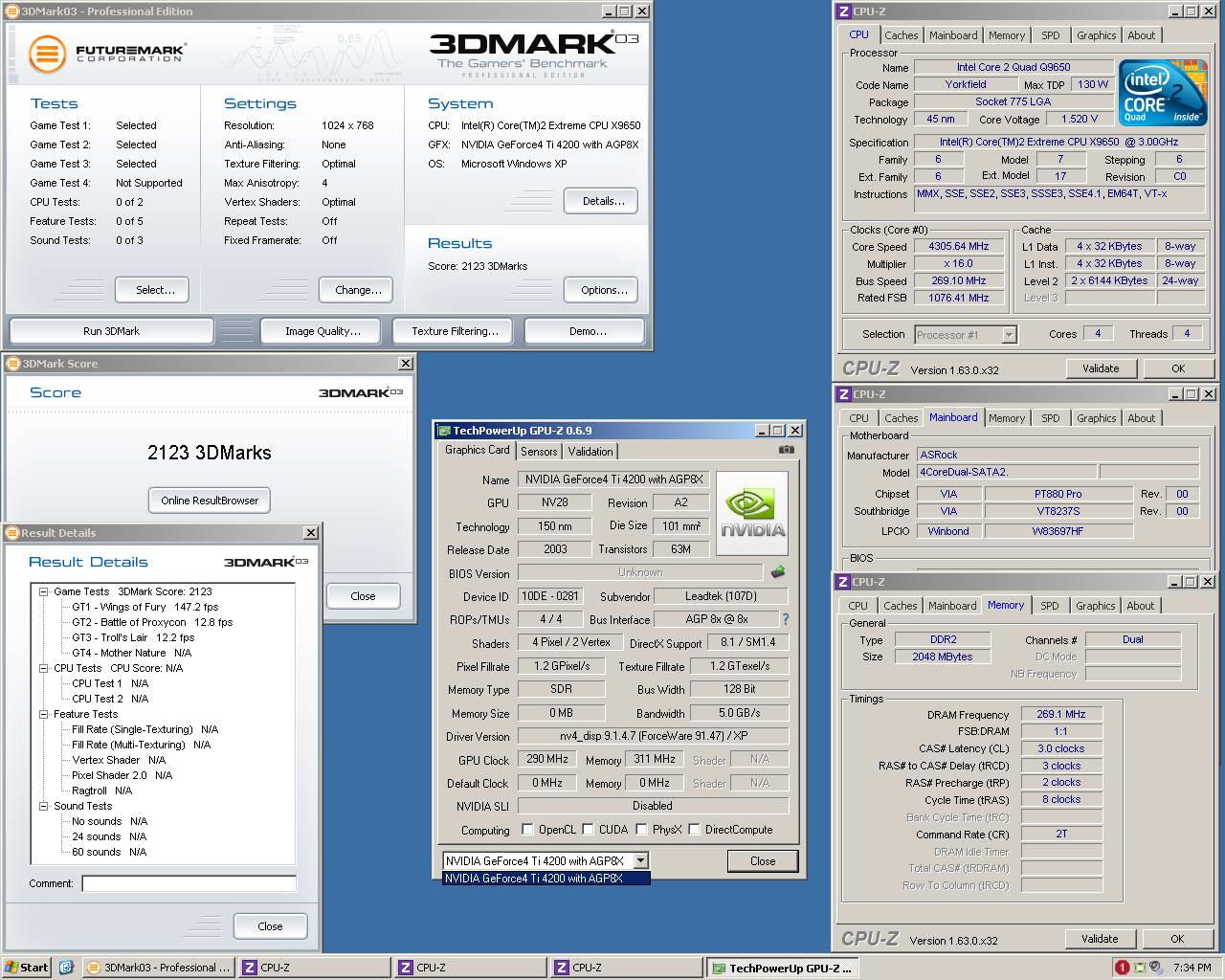The image size is (1225, 980).
Task: Select GT3 - Troll's Lair row
Action: pos(133,637)
